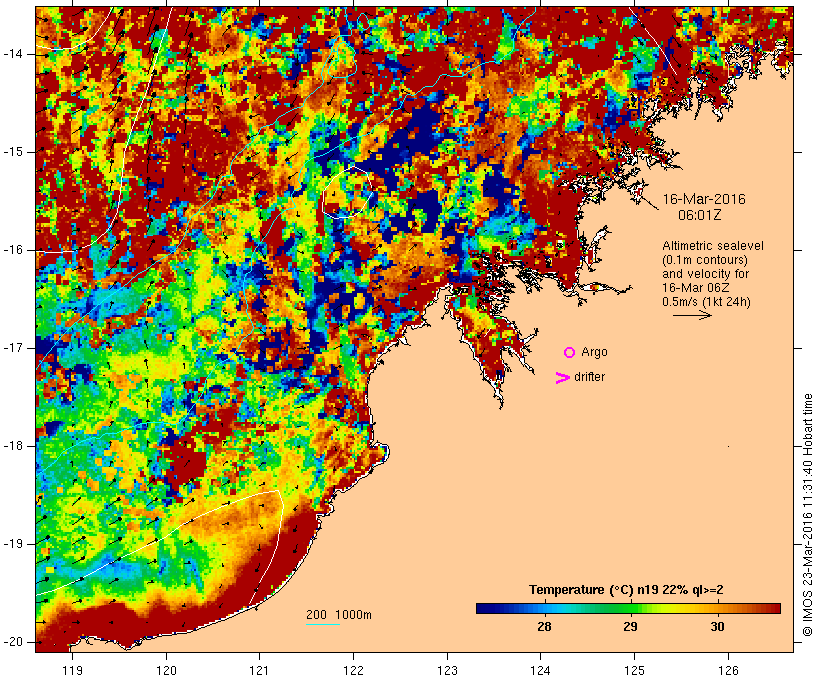Click the '120' longitude axis label

[166, 670]
